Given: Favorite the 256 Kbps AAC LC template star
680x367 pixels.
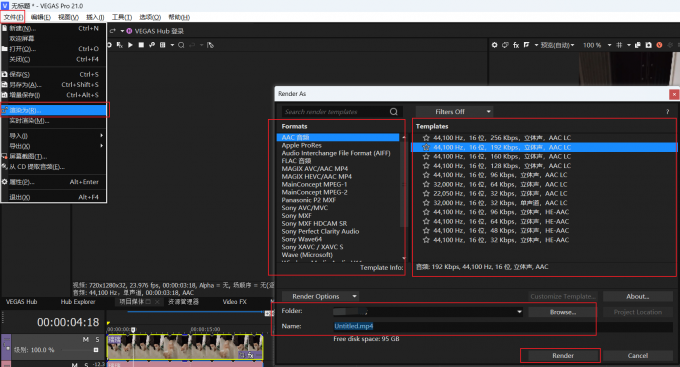Looking at the screenshot, I should point(426,138).
